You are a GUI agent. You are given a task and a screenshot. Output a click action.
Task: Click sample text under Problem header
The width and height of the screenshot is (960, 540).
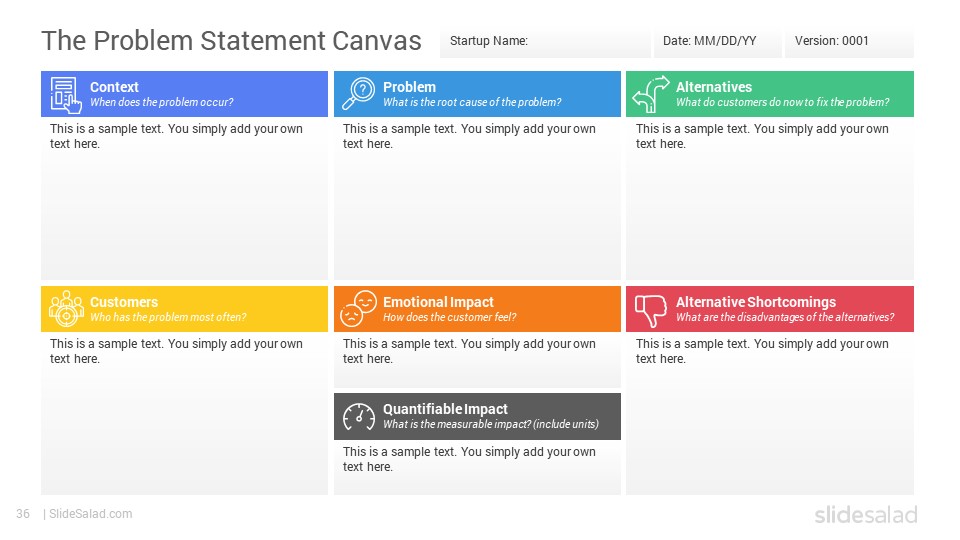(x=469, y=136)
